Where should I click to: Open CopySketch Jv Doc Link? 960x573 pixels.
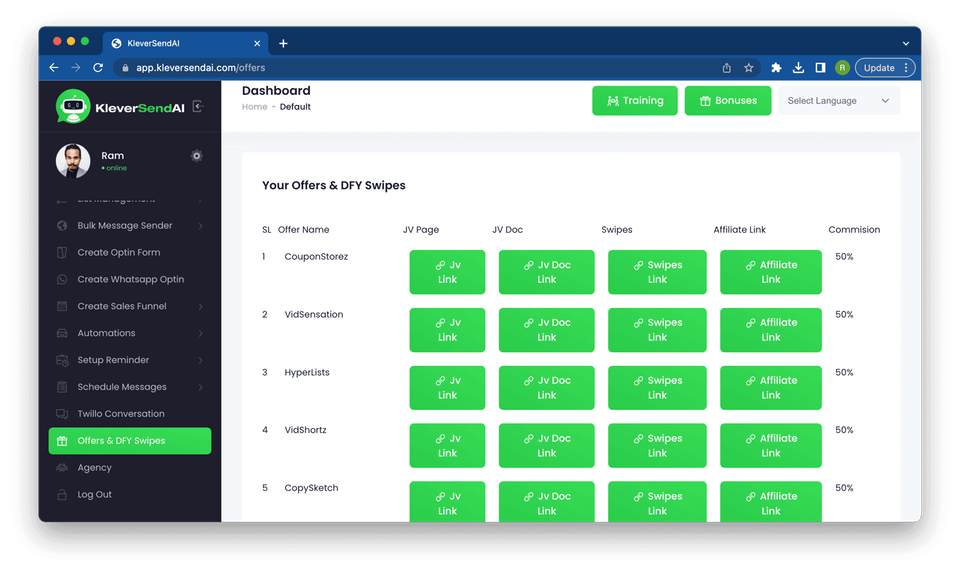[547, 502]
